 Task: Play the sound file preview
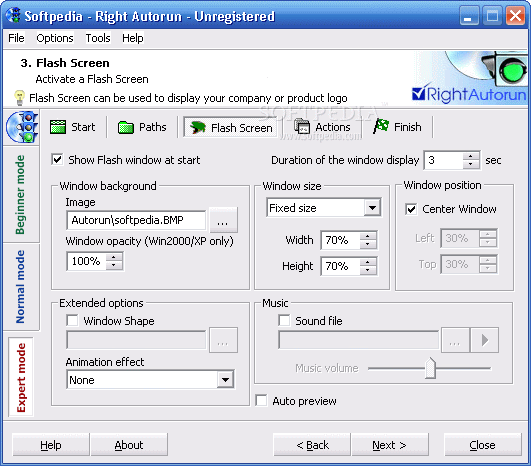485,340
